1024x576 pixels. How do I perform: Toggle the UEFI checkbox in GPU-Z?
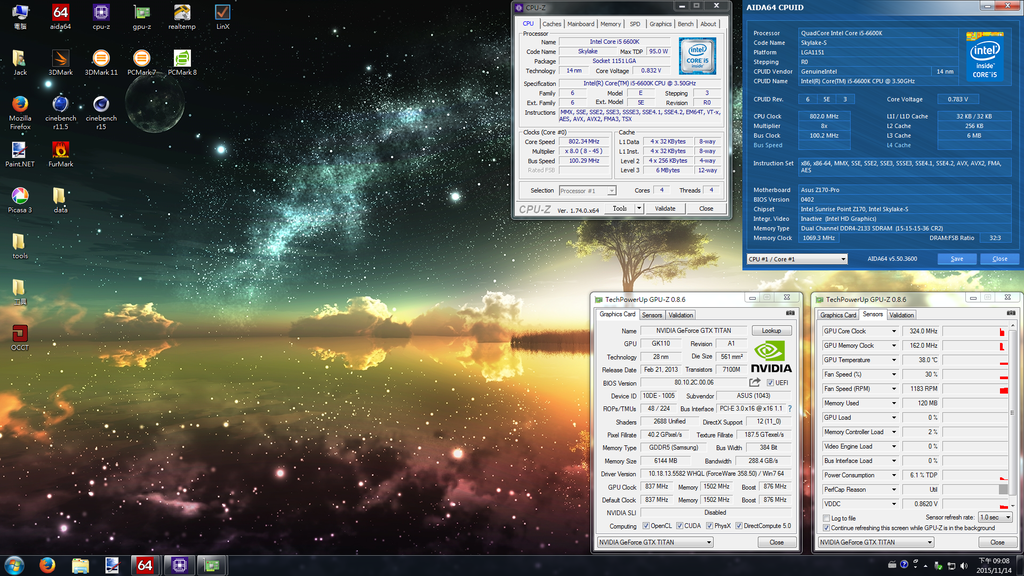[x=769, y=382]
